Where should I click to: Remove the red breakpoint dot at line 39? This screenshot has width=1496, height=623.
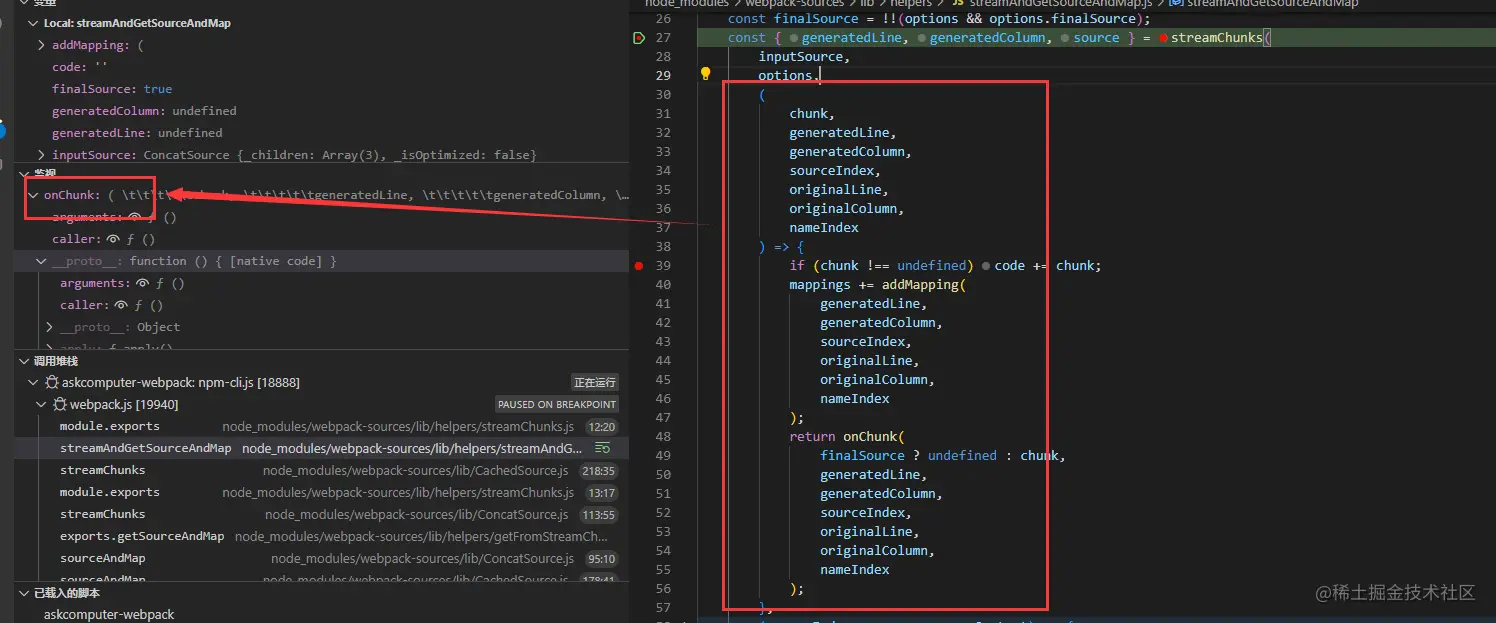638,266
